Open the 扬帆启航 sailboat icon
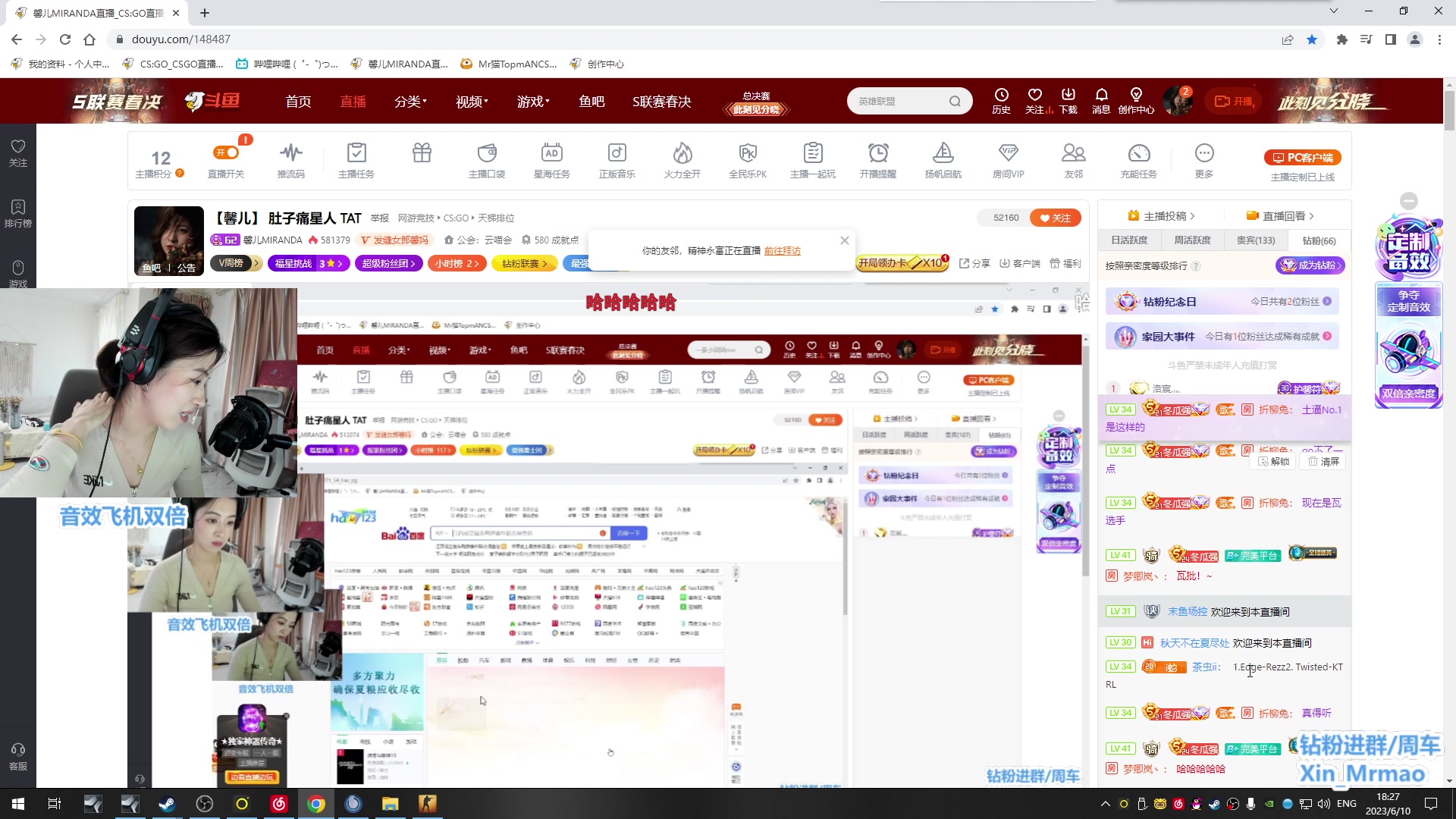 pos(943,153)
